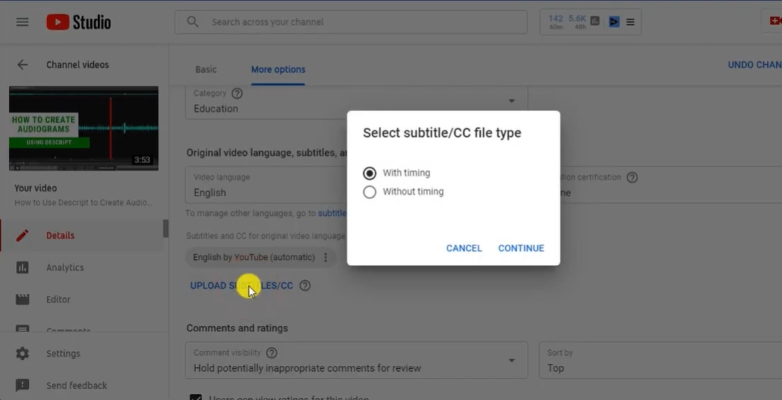Open the Settings gear icon
Screen dimensions: 782x400
point(22,354)
